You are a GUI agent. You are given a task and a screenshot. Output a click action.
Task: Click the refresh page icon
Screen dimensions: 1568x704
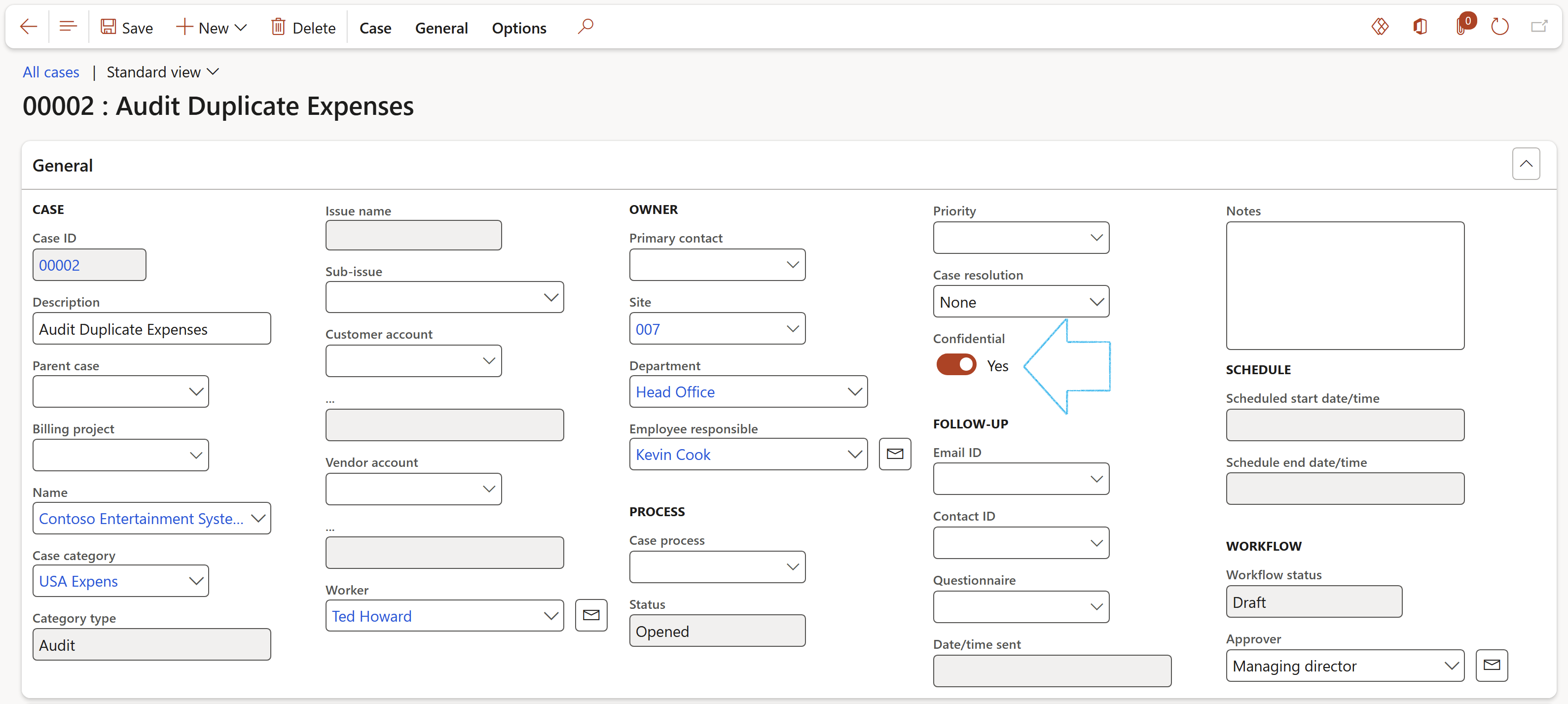(x=1499, y=27)
